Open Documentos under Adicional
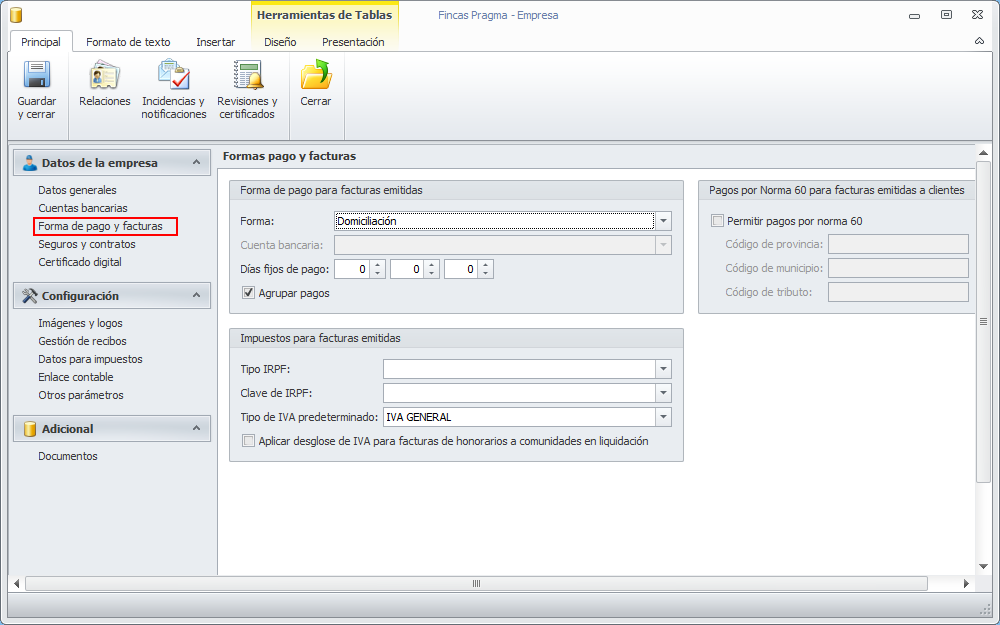The height and width of the screenshot is (625, 1000). [x=68, y=456]
